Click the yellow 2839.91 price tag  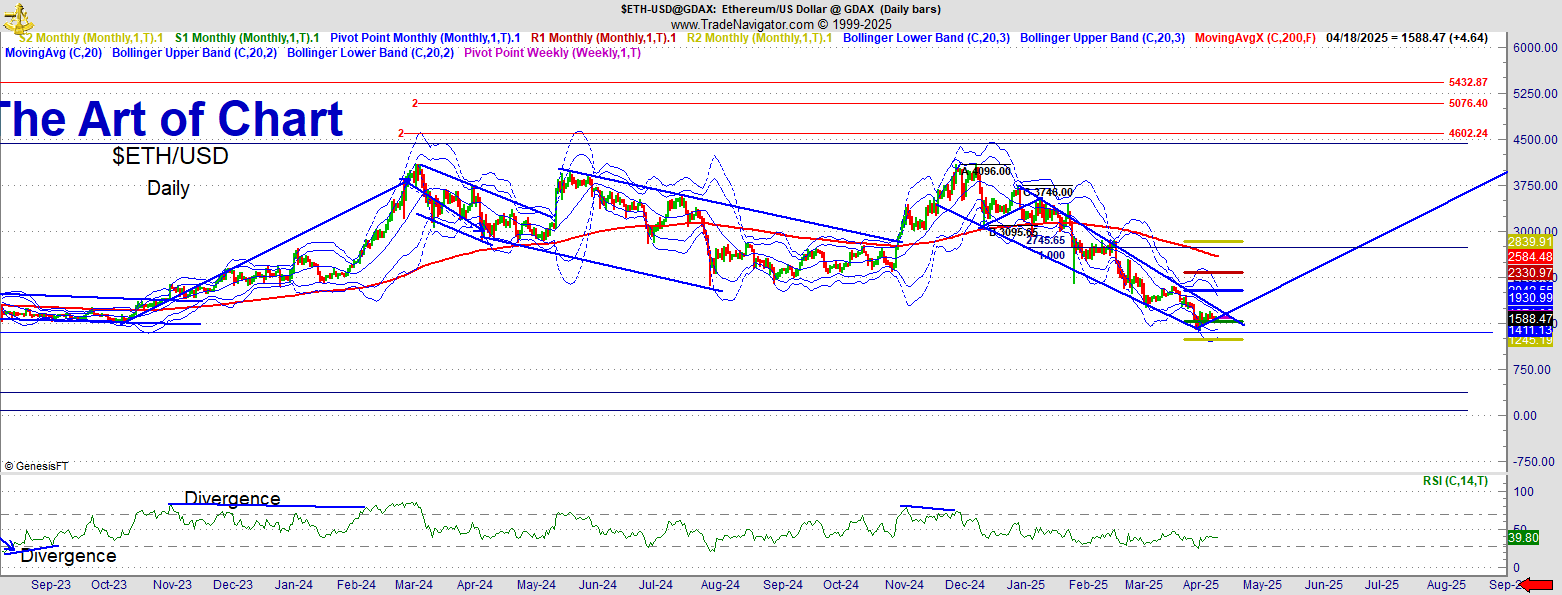pos(1531,242)
